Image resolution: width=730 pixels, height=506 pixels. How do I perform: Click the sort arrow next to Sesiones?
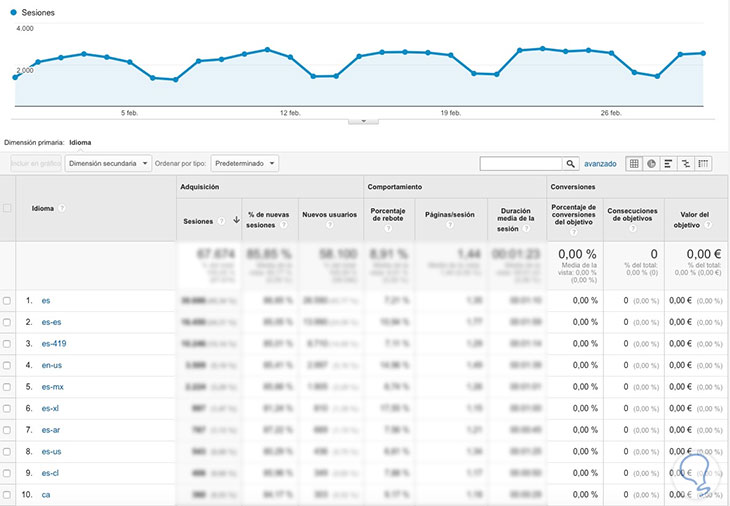(x=236, y=220)
